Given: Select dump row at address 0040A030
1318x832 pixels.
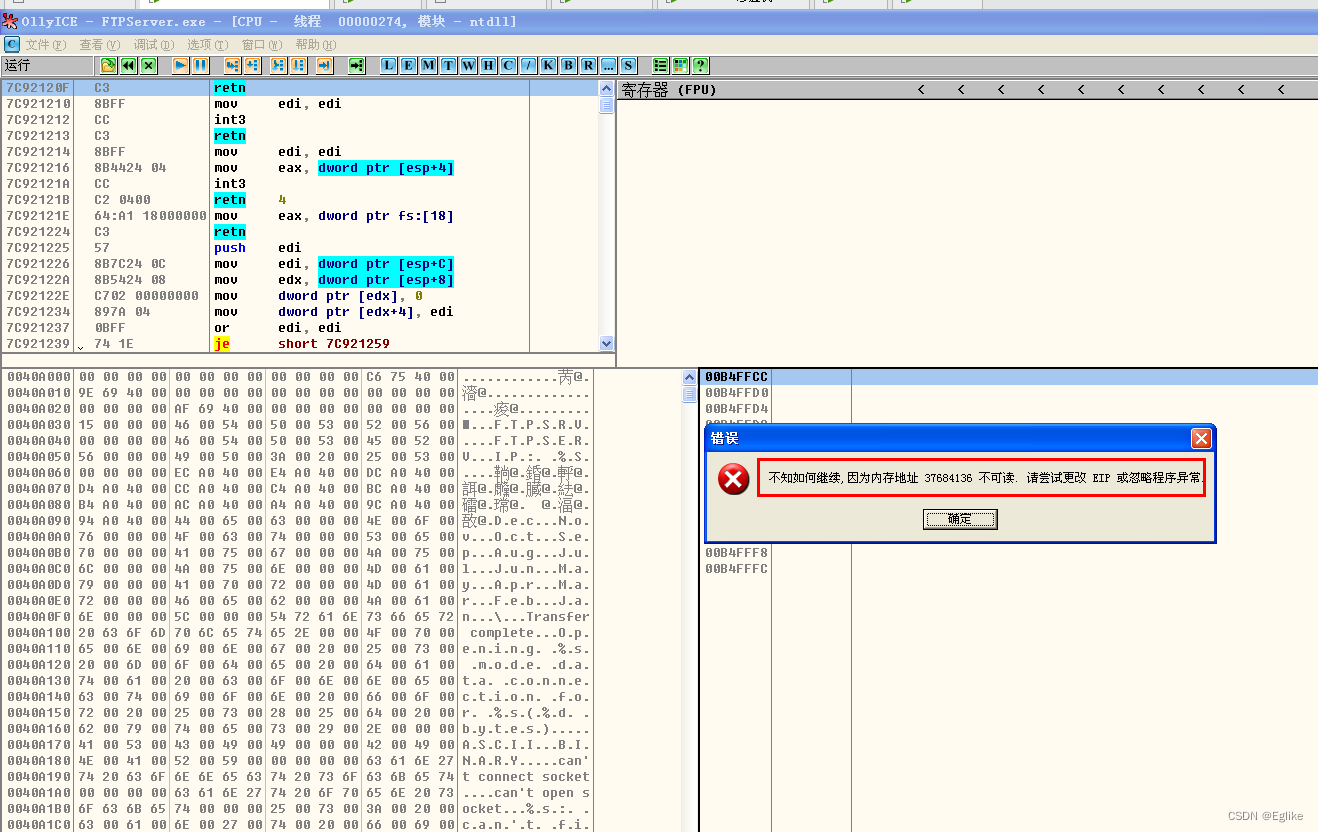Looking at the screenshot, I should pos(298,425).
